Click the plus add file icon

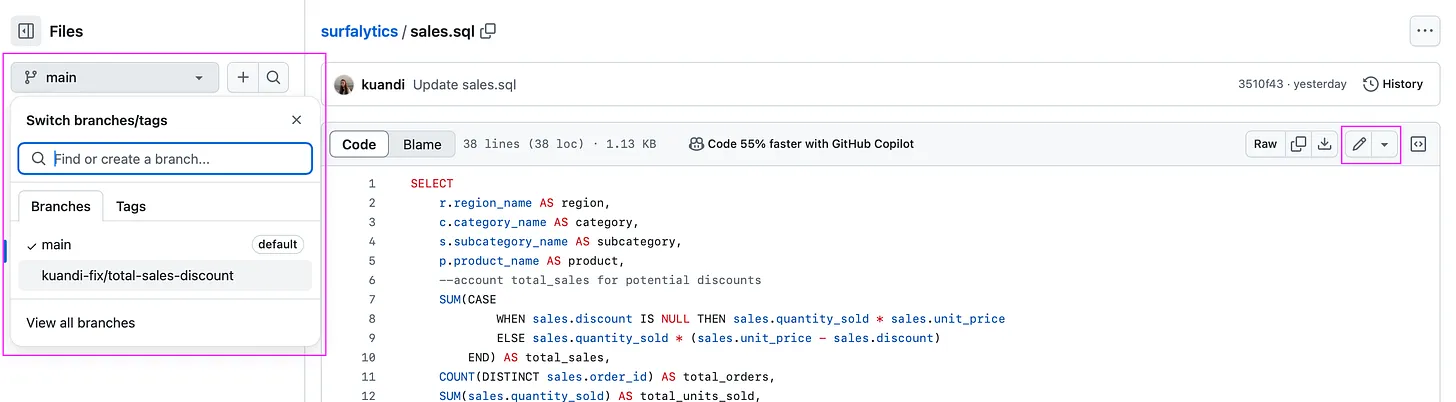pyautogui.click(x=243, y=77)
